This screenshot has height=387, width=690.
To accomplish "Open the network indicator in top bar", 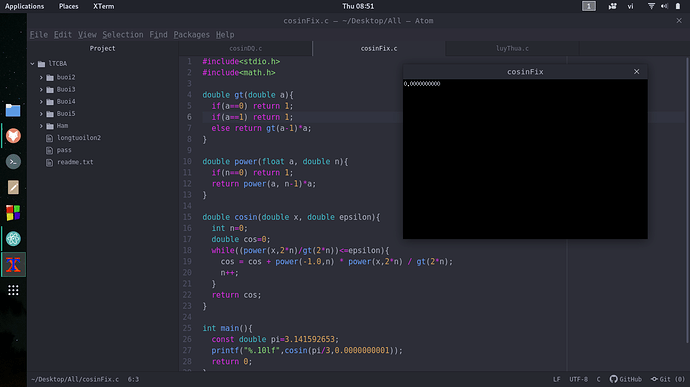I will 651,6.
